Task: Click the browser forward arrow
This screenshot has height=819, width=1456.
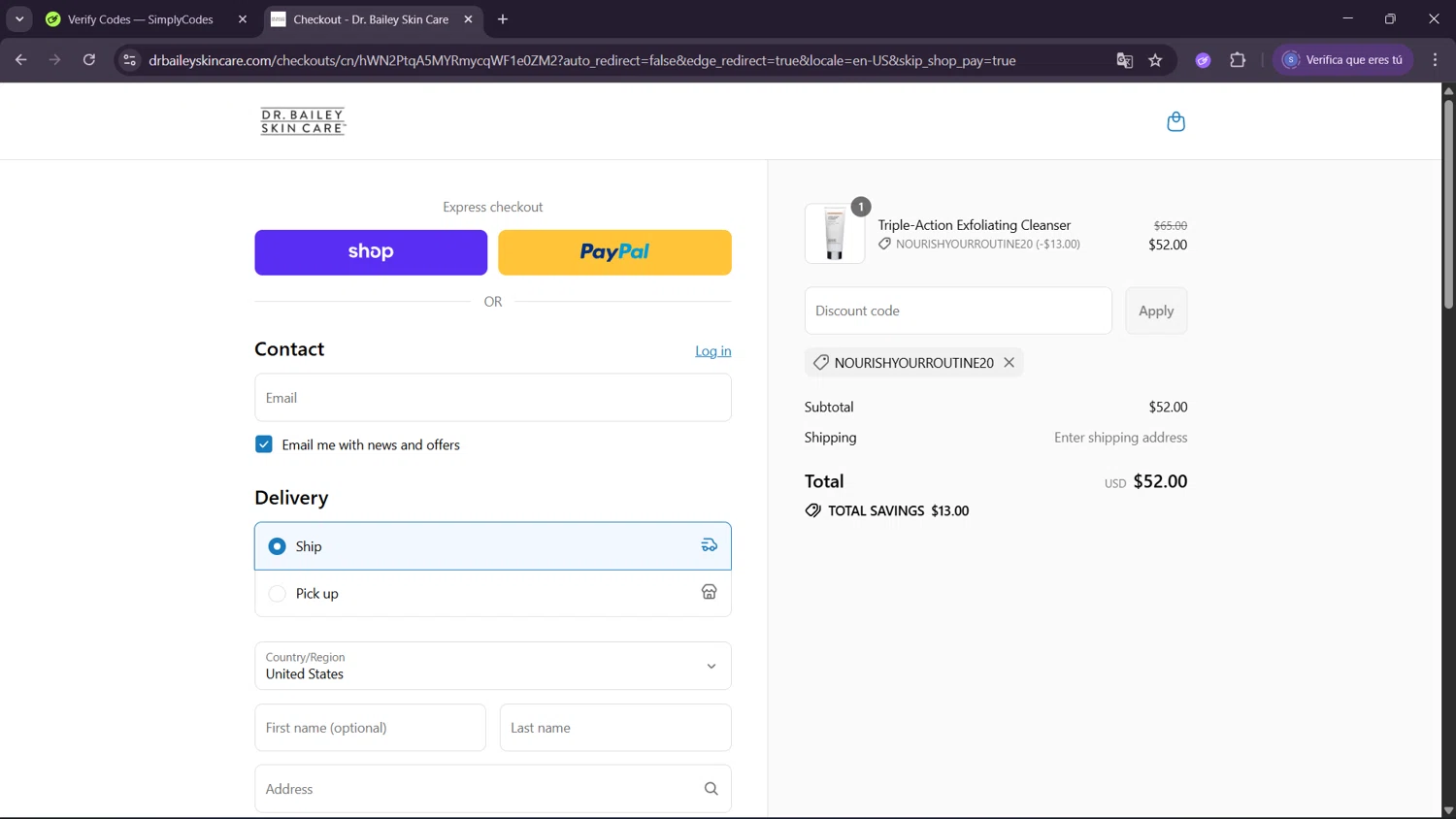Action: 55,60
